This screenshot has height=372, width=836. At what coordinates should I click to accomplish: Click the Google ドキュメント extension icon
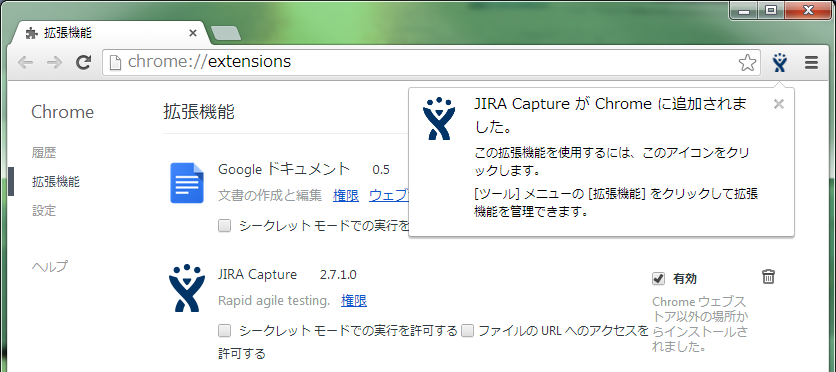[187, 183]
